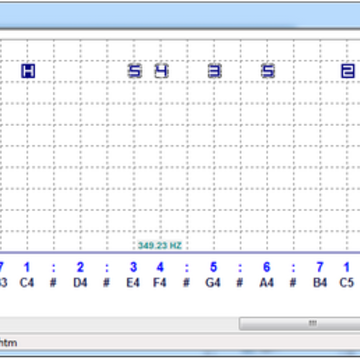Click the sharp sign between A4 and B4
This screenshot has height=360, width=360.
click(293, 283)
